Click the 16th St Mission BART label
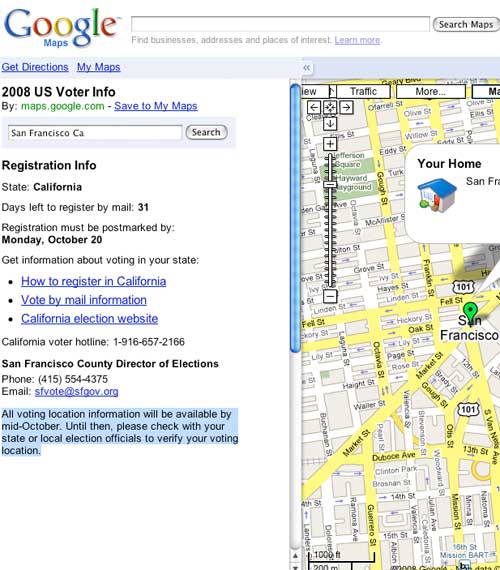Screen dimensions: 500x570 (464, 551)
